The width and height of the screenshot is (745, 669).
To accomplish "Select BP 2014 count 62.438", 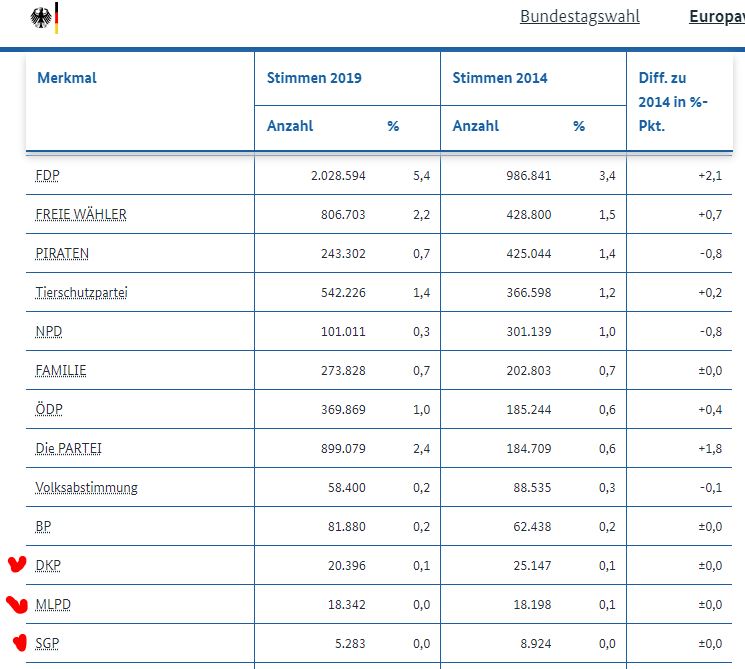I will (533, 527).
